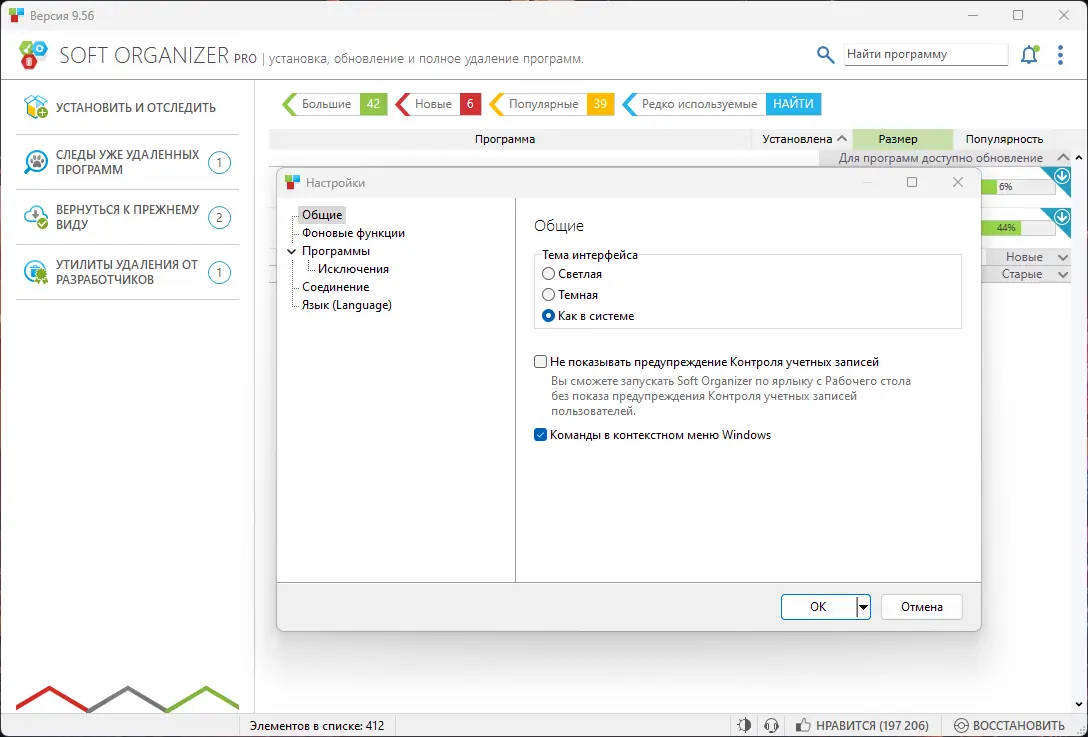This screenshot has width=1088, height=737.
Task: Click the НРАВИТСЯ (197 206) label
Action: [x=872, y=726]
